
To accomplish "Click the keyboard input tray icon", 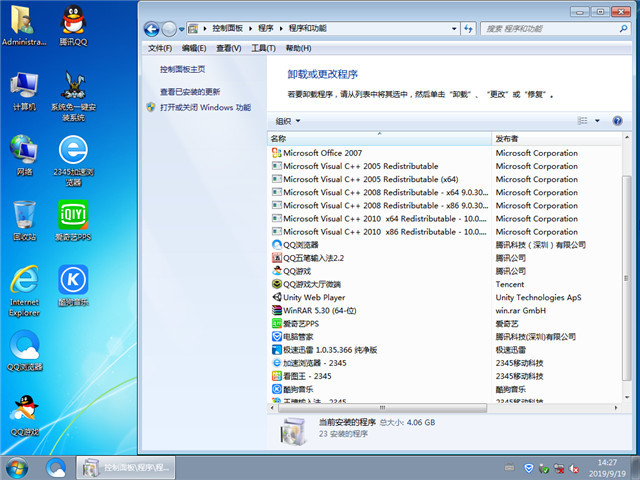I will pos(509,467).
